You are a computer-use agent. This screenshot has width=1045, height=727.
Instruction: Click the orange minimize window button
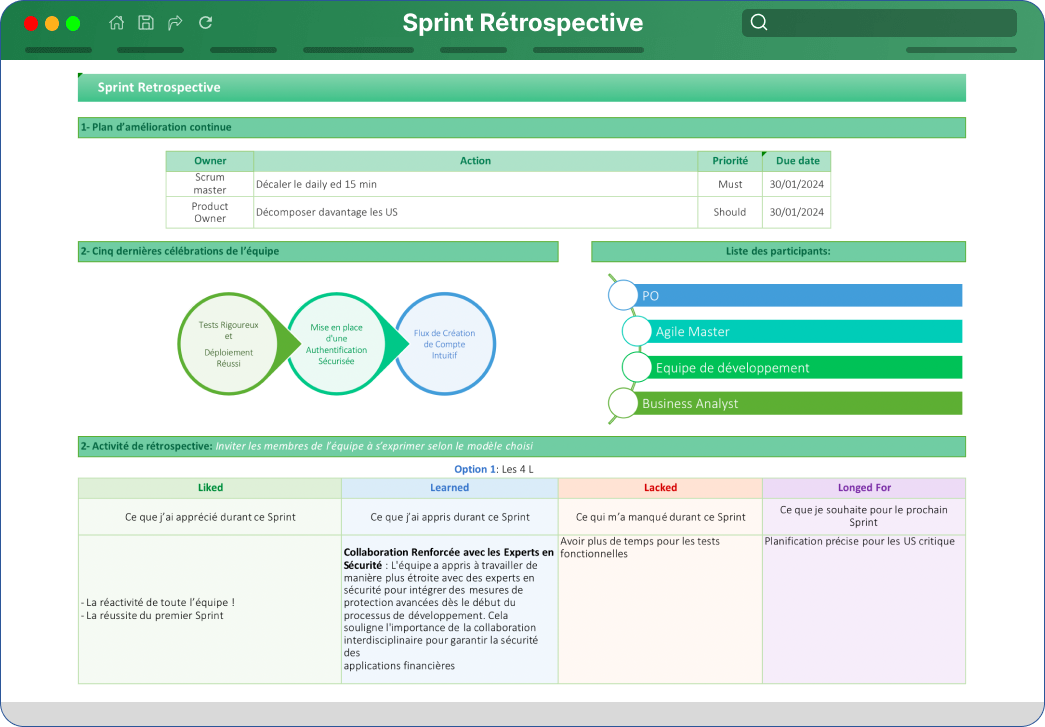click(x=52, y=23)
